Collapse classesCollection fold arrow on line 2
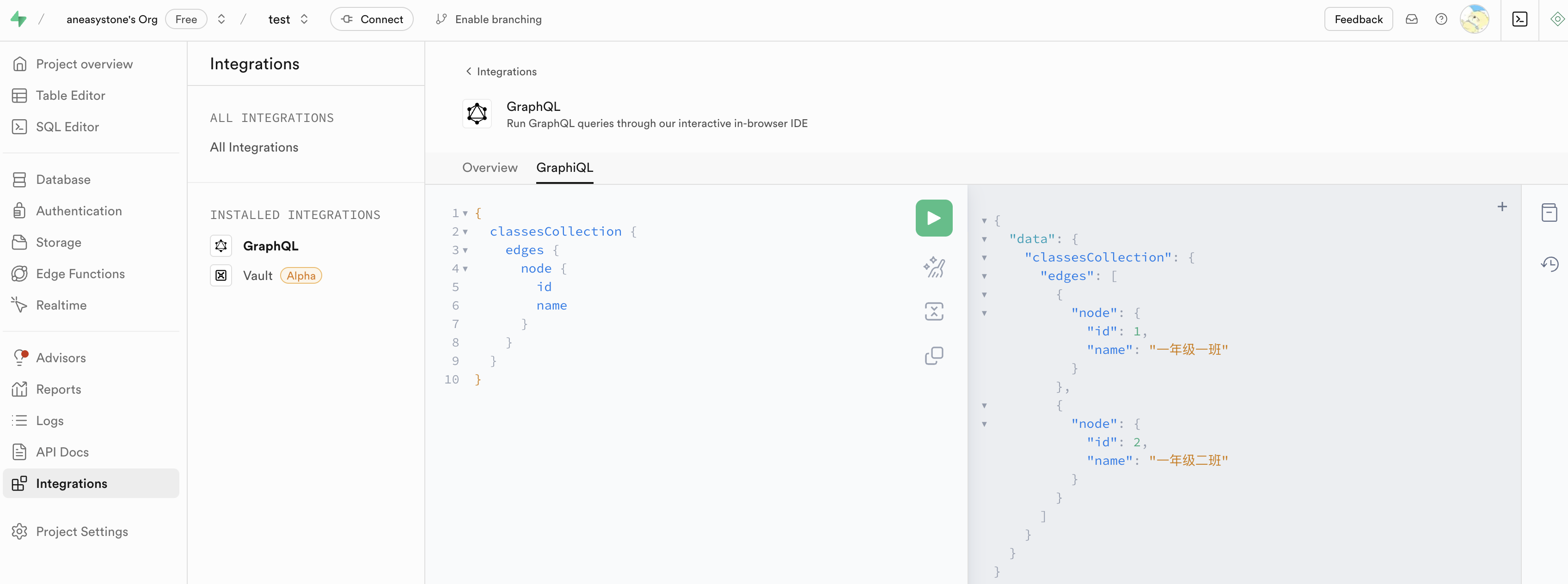The height and width of the screenshot is (584, 1568). pyautogui.click(x=465, y=232)
